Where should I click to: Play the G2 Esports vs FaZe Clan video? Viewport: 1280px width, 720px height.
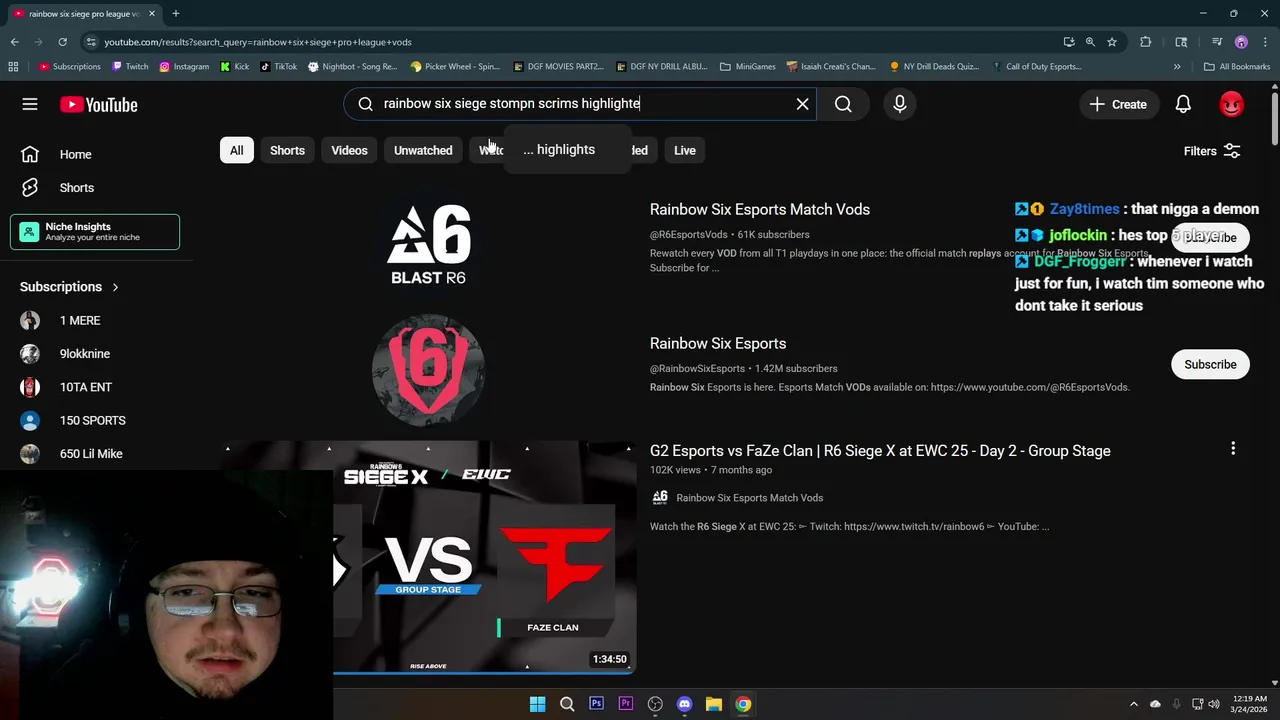(x=880, y=451)
